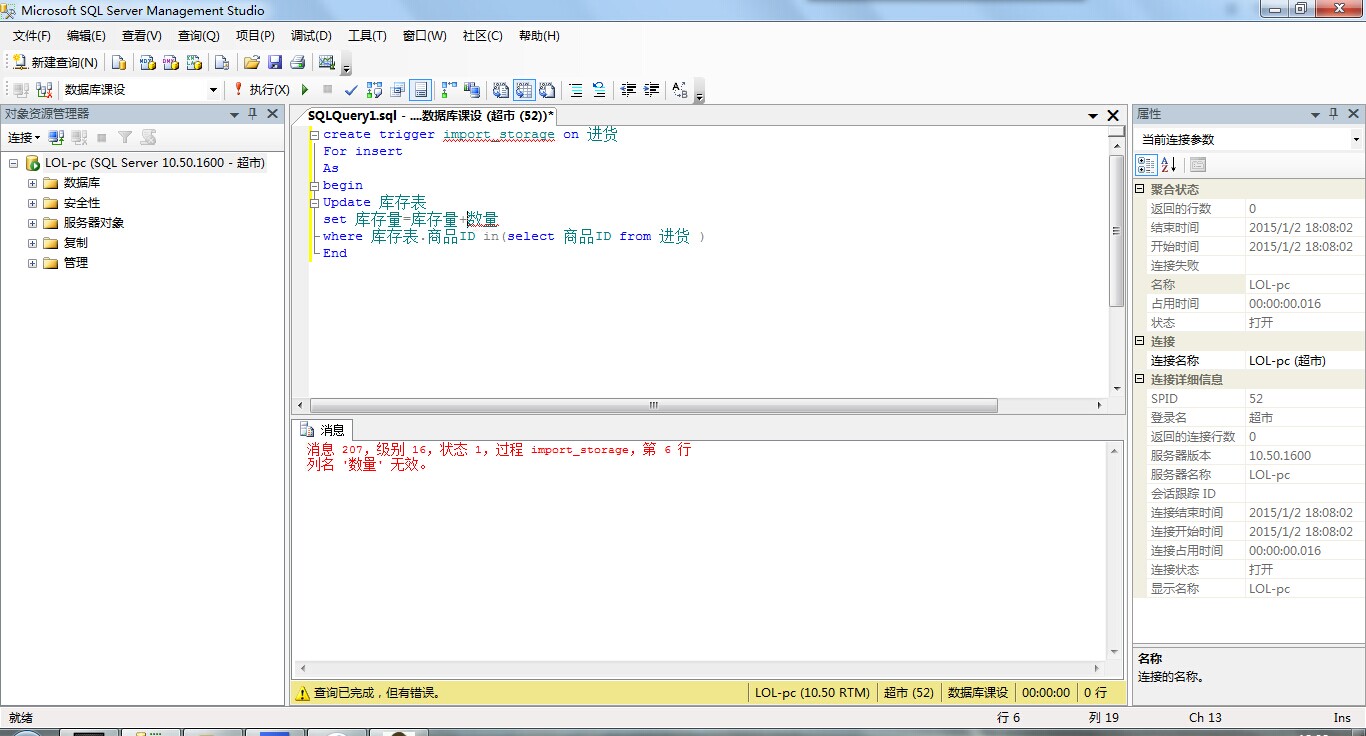Click the query Connect toolbar icon
The image size is (1366, 736).
click(20, 90)
